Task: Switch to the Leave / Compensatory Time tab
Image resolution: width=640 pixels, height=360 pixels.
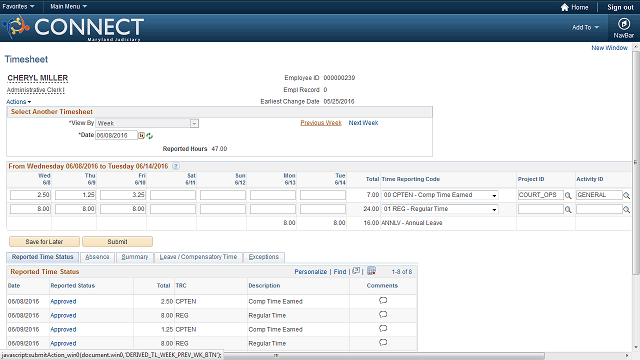Action: [x=198, y=257]
